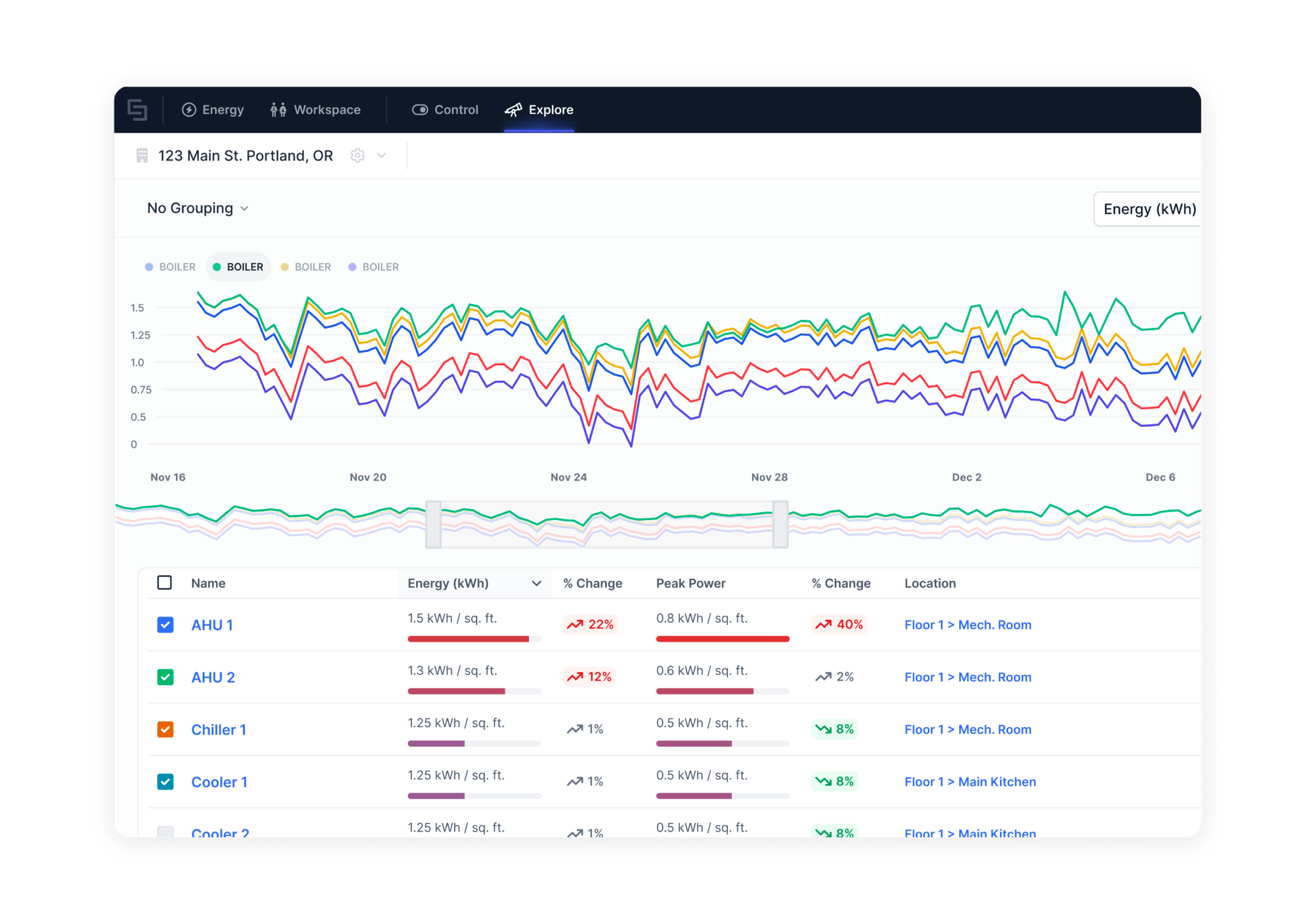Click left handle of timeline range slider
1314x924 pixels.
(x=434, y=524)
